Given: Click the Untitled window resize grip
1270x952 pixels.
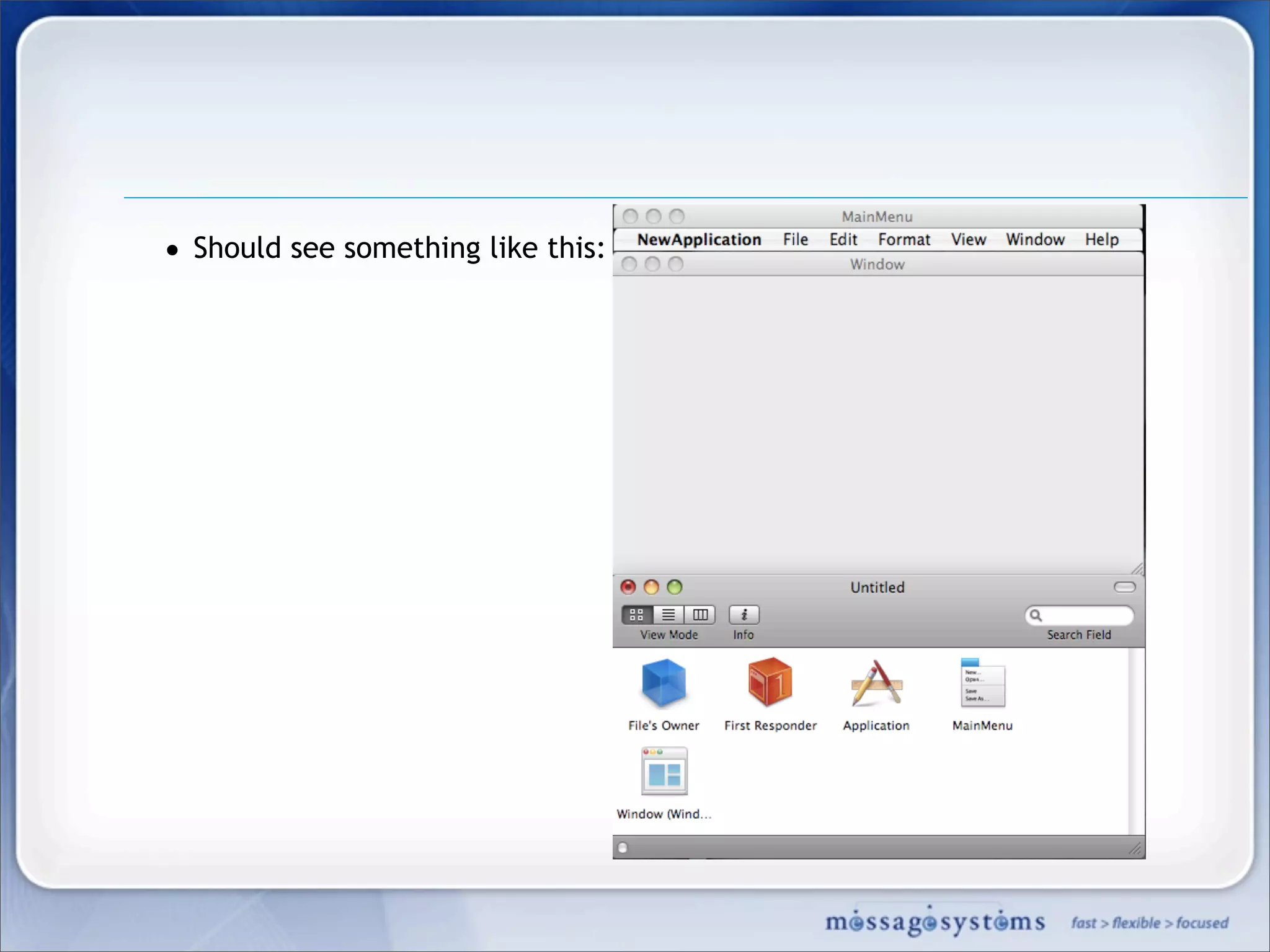Looking at the screenshot, I should 1136,849.
